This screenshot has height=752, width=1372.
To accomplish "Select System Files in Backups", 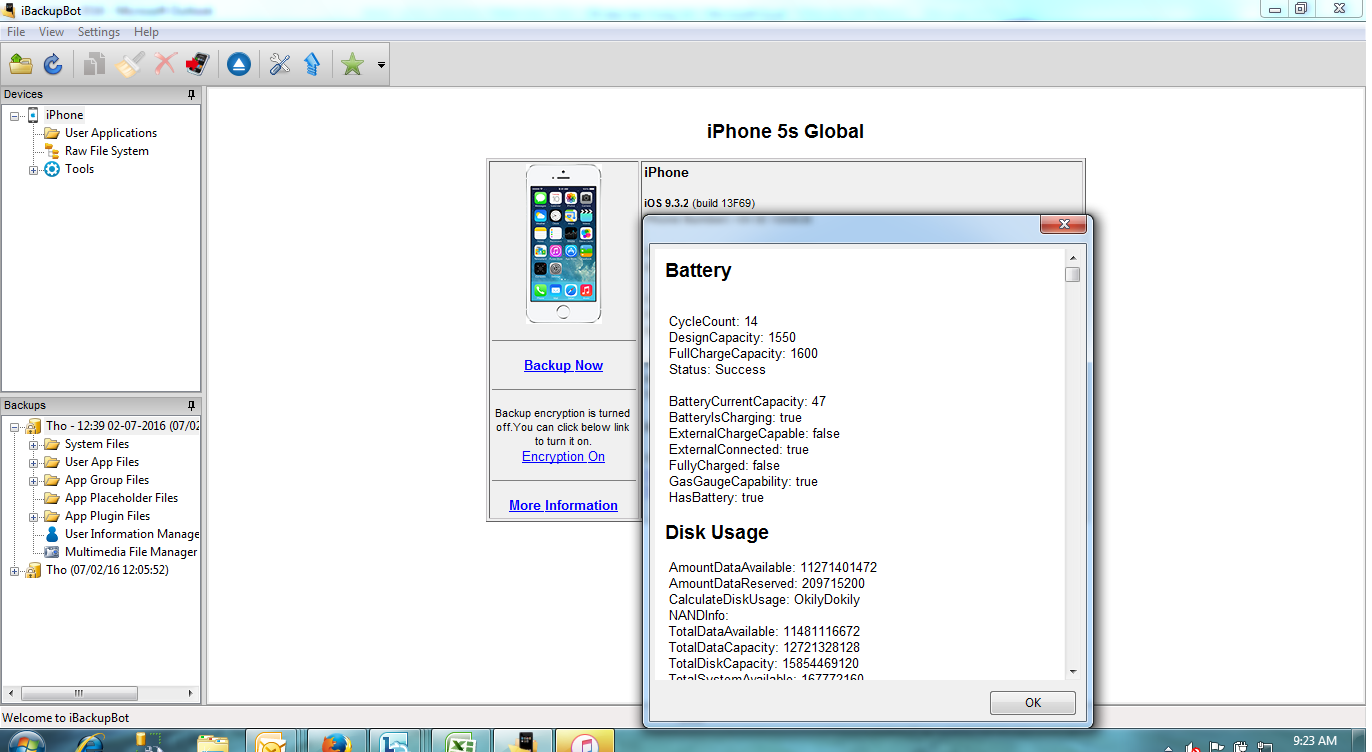I will point(97,444).
